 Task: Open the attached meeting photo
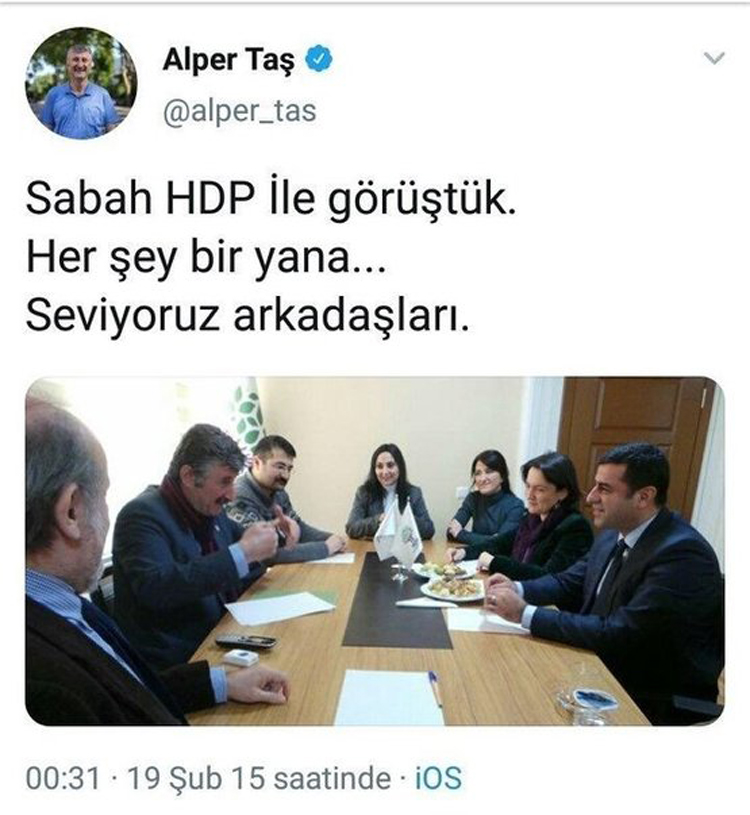pos(374,551)
